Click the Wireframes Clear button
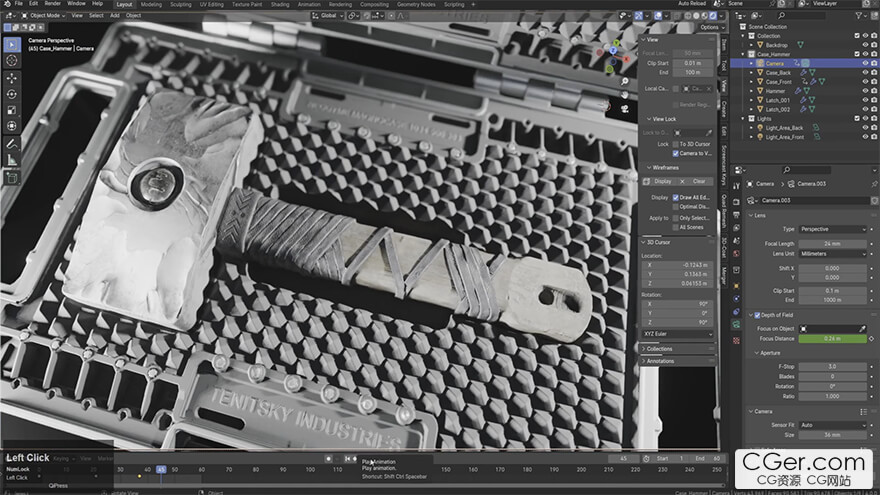880x495 pixels. click(694, 182)
